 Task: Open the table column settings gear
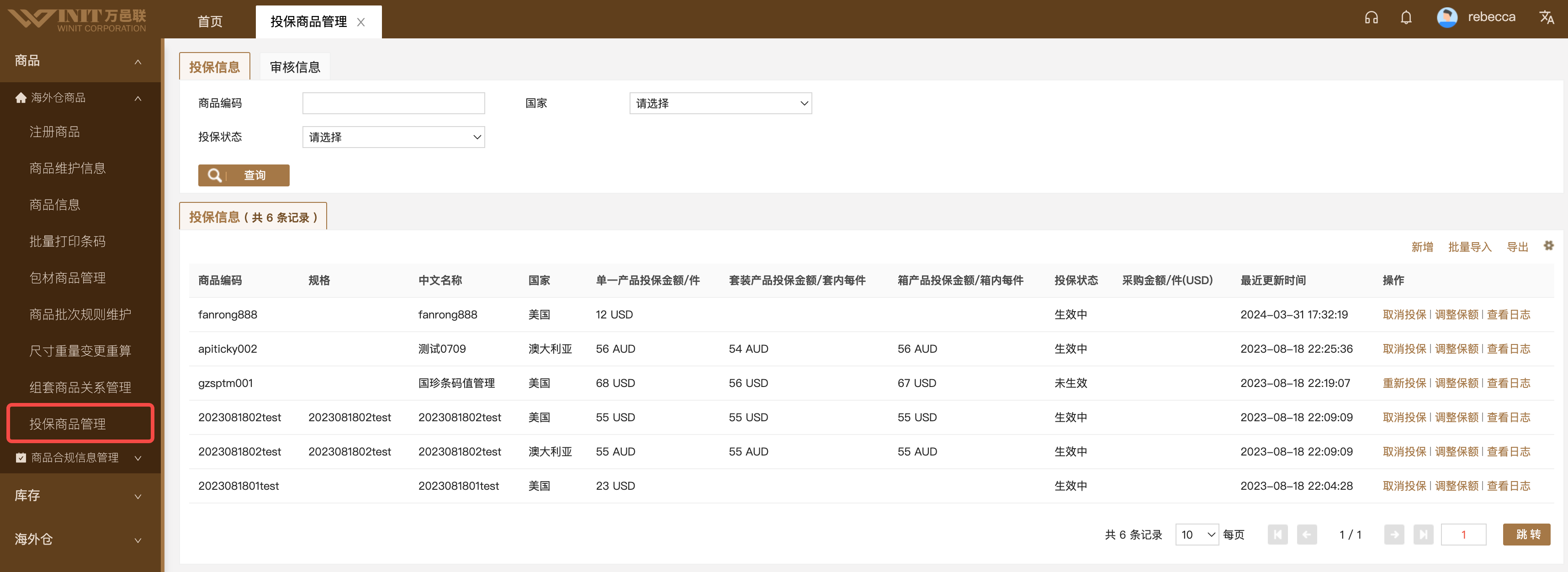pyautogui.click(x=1548, y=246)
